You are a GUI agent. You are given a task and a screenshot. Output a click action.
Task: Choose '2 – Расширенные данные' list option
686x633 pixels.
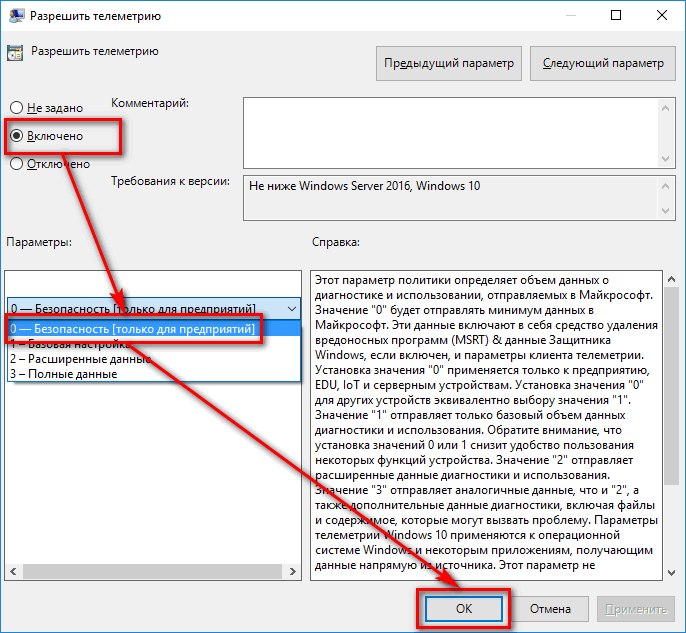click(154, 359)
